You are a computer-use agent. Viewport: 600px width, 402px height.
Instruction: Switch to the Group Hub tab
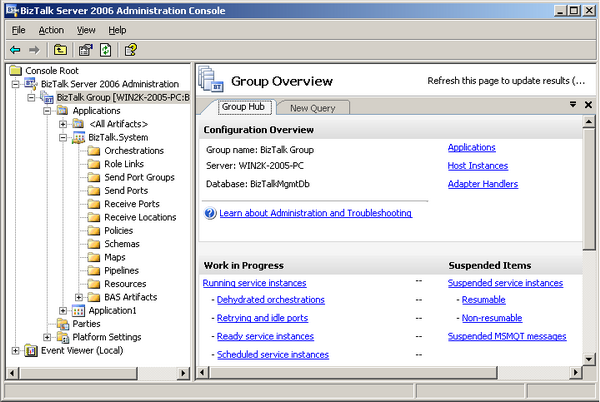[x=243, y=107]
